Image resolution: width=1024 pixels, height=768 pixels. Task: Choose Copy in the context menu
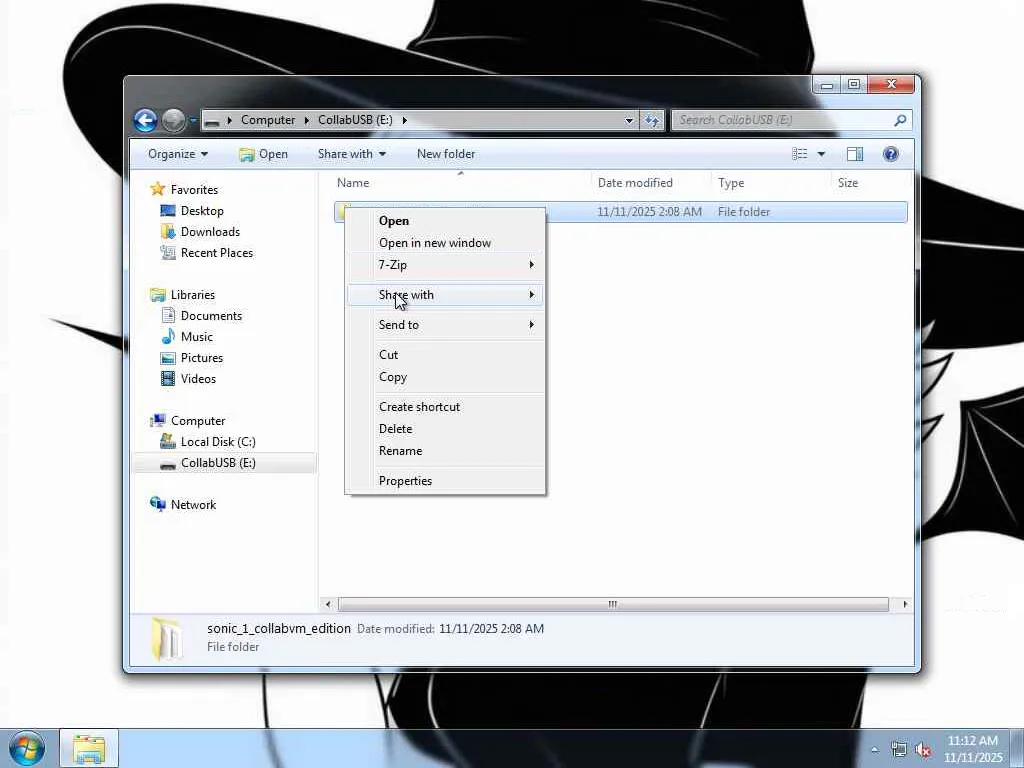[445, 377]
